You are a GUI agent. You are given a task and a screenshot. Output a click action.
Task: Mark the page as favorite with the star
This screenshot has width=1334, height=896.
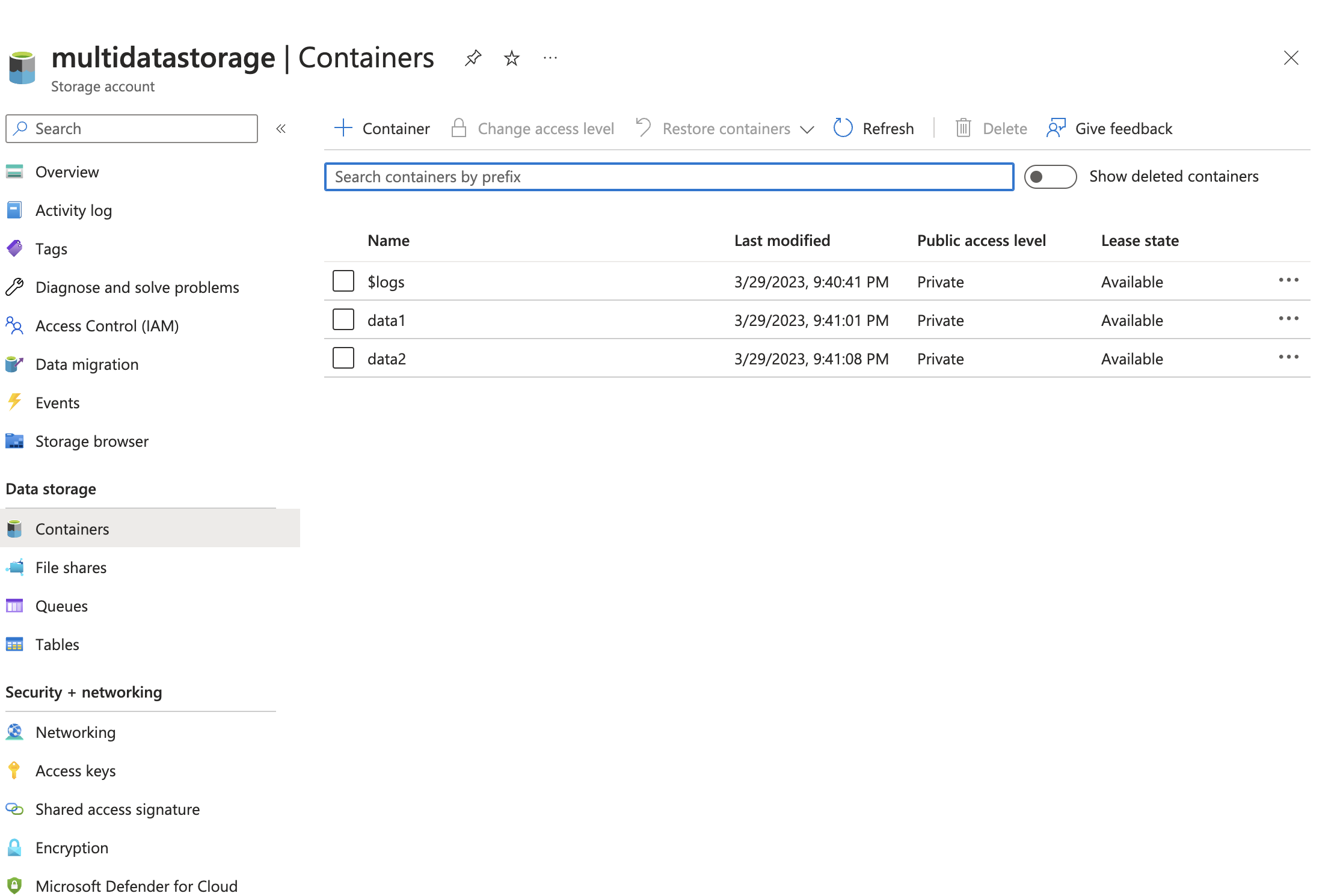[x=511, y=58]
